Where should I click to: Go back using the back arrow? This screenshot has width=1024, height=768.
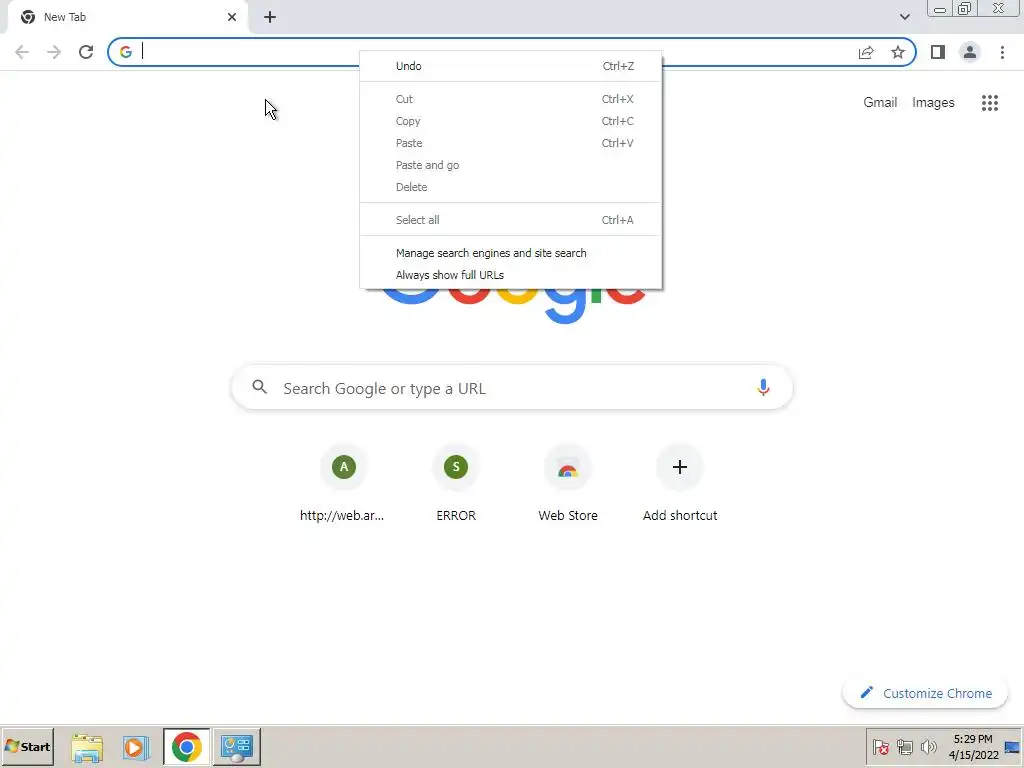pos(22,52)
